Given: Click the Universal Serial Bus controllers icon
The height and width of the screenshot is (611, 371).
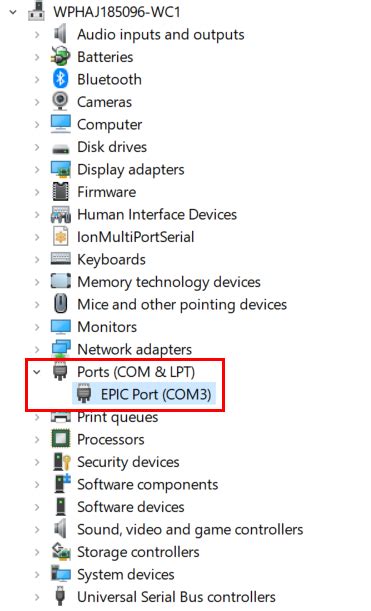Looking at the screenshot, I should pos(60,597).
